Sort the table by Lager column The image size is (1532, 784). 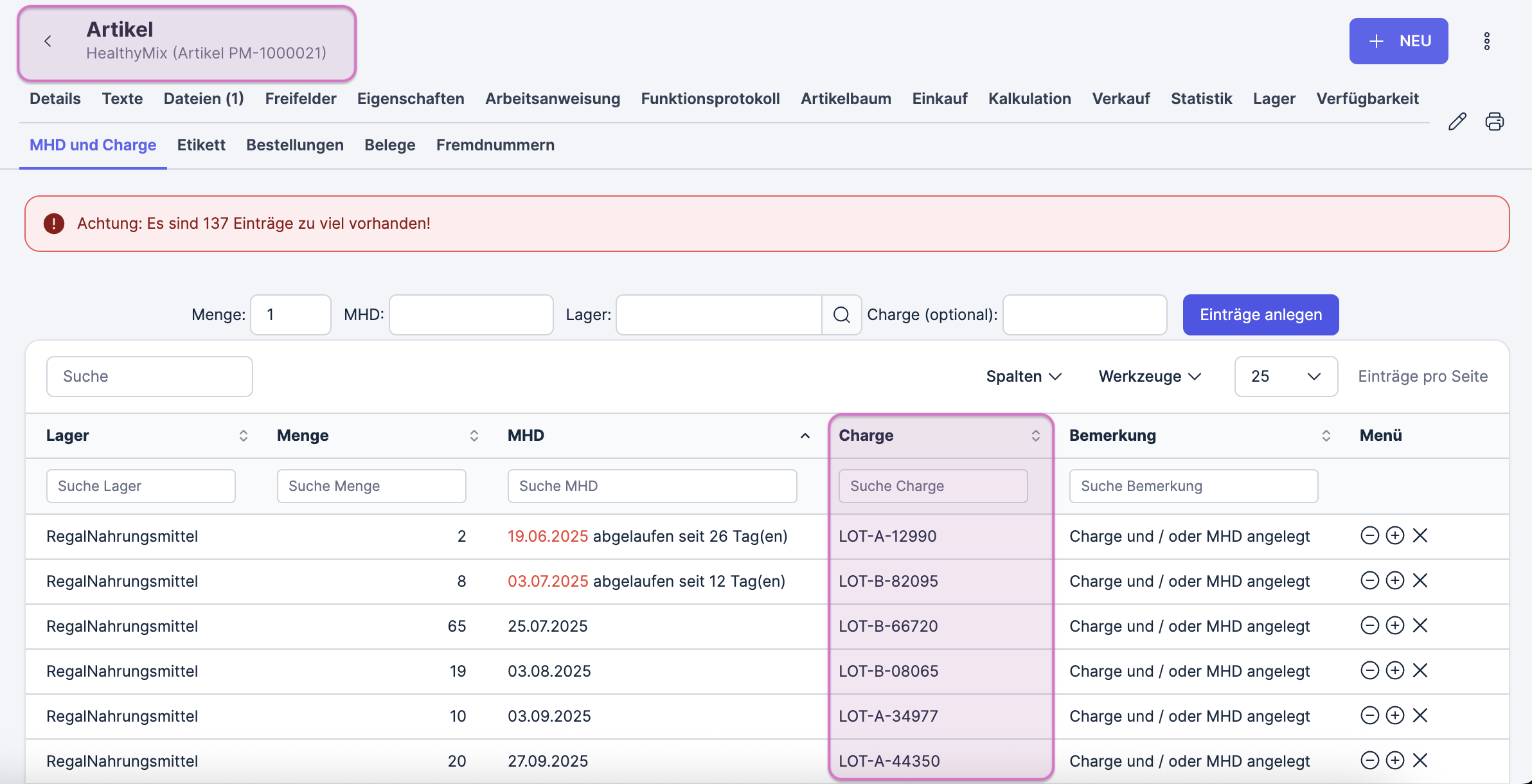[243, 436]
